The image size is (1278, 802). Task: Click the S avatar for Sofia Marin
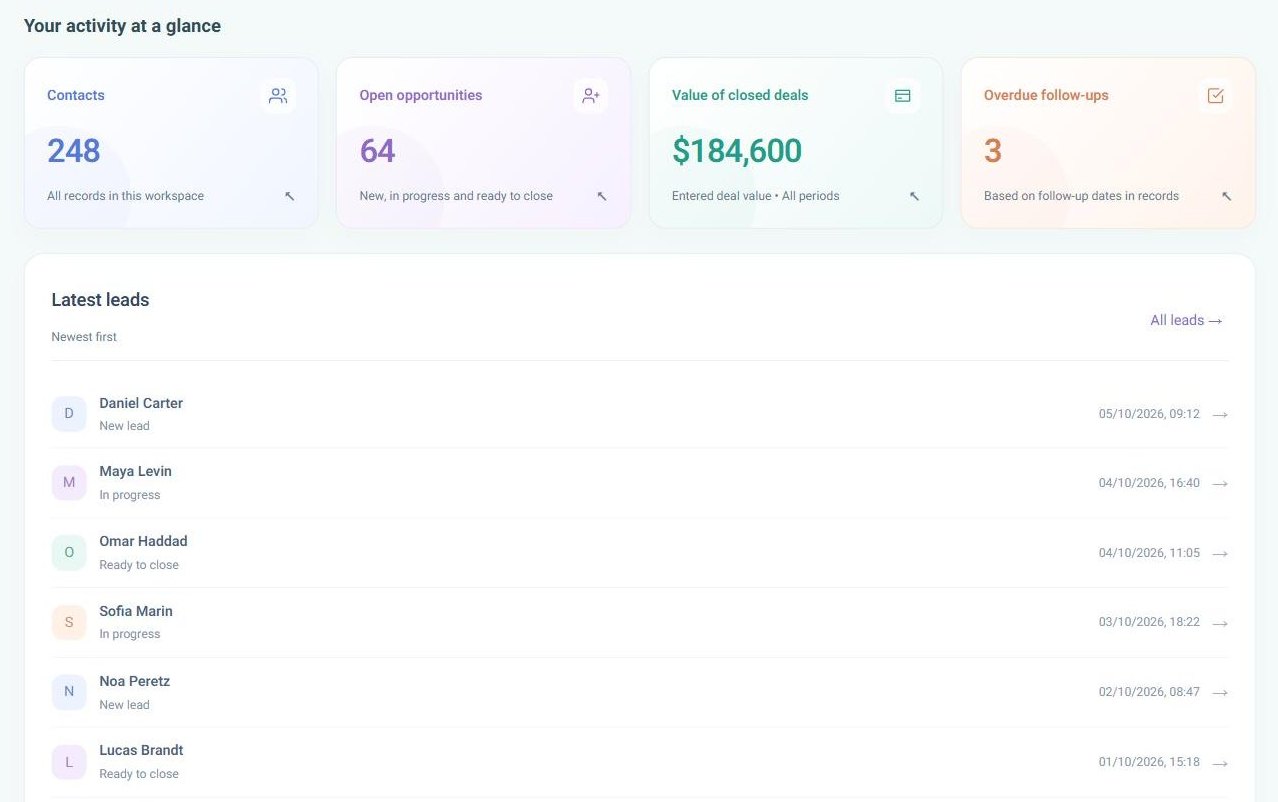pyautogui.click(x=69, y=622)
